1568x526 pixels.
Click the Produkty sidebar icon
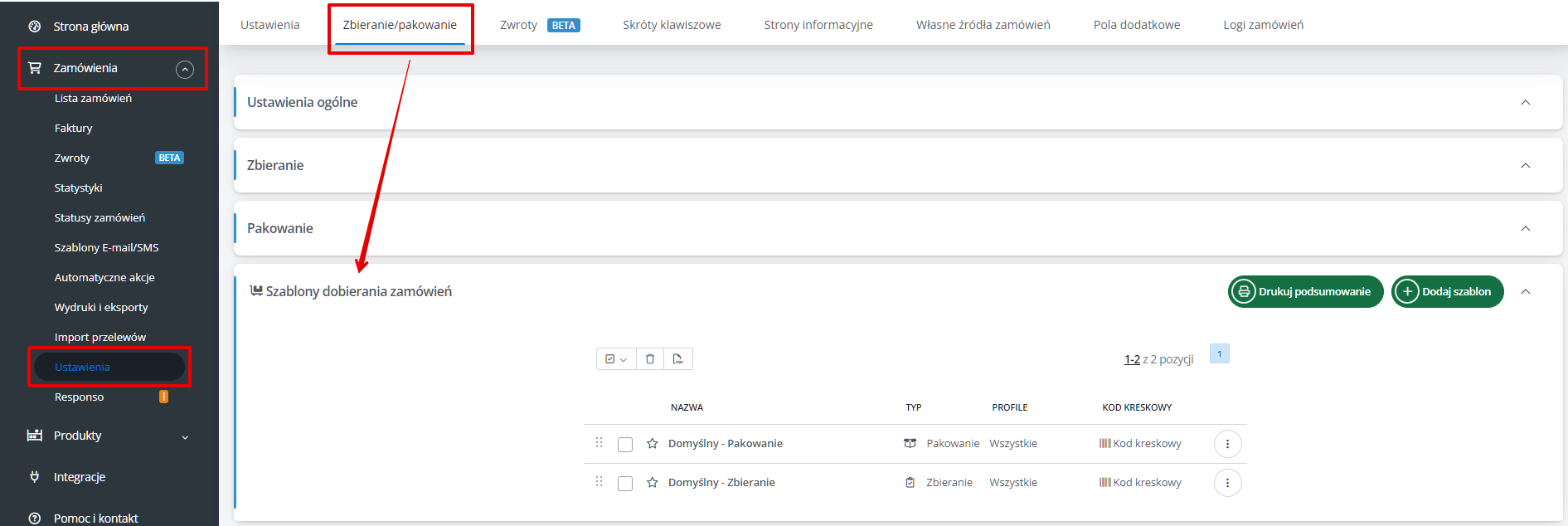pos(34,436)
